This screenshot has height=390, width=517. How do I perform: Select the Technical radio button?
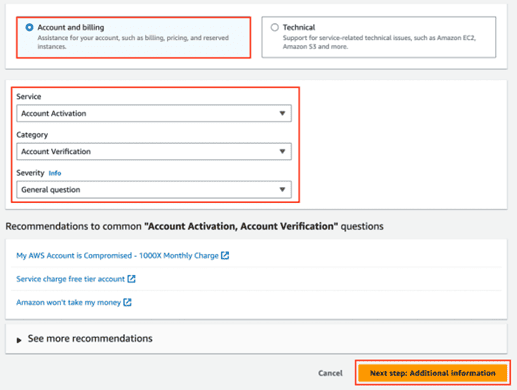[274, 27]
